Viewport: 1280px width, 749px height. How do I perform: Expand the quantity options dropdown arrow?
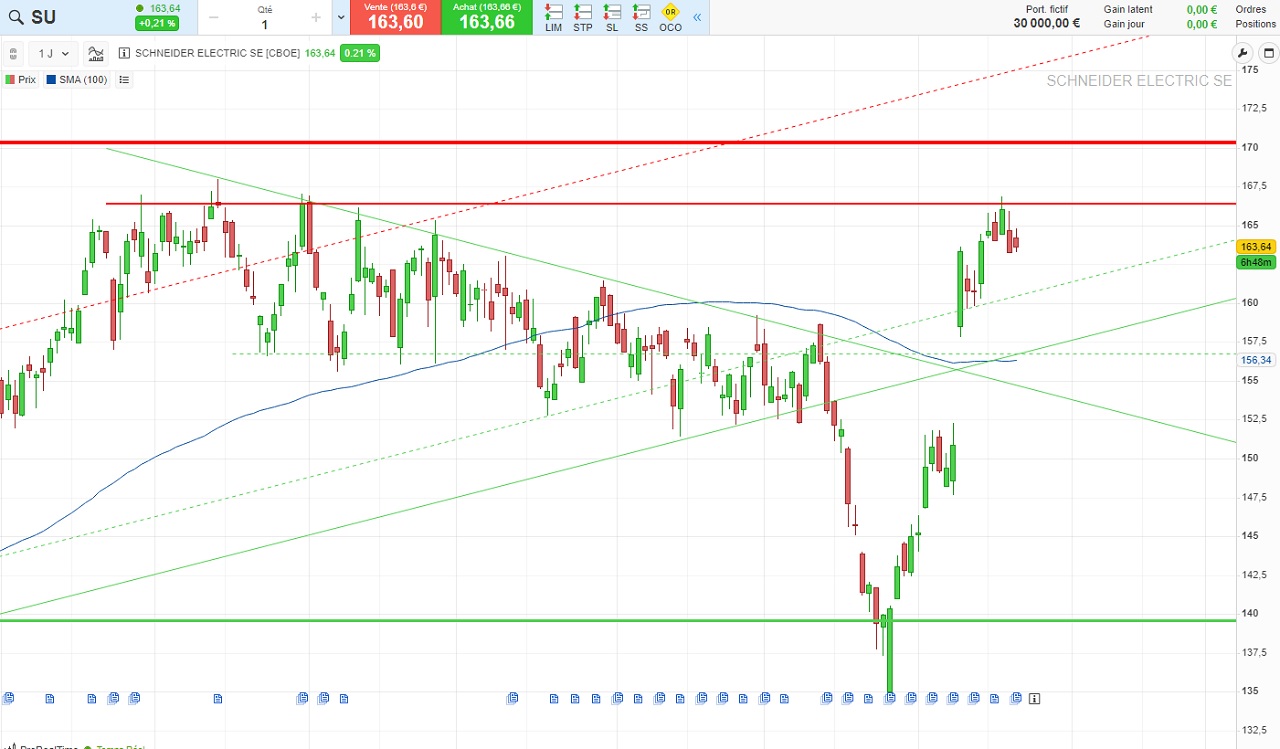click(341, 17)
